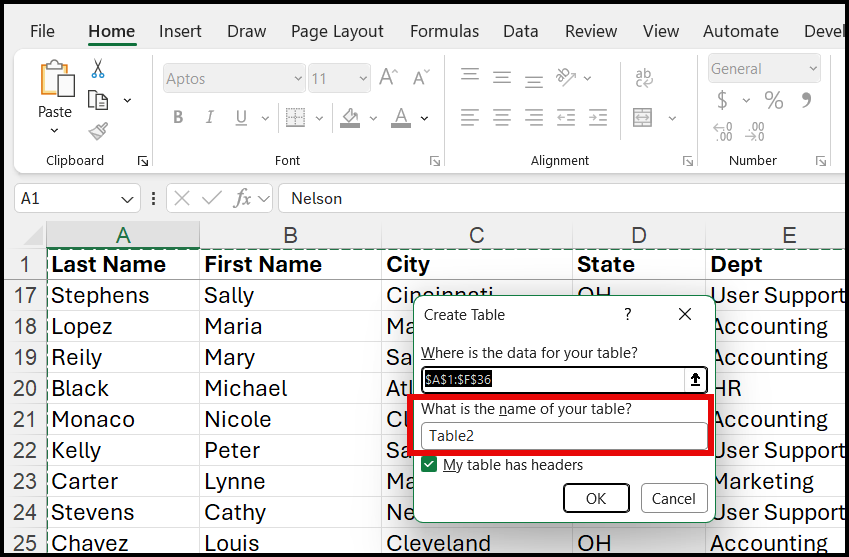Screen dimensions: 849x557
Task: Click the formula bar showing Nelson
Action: (563, 199)
